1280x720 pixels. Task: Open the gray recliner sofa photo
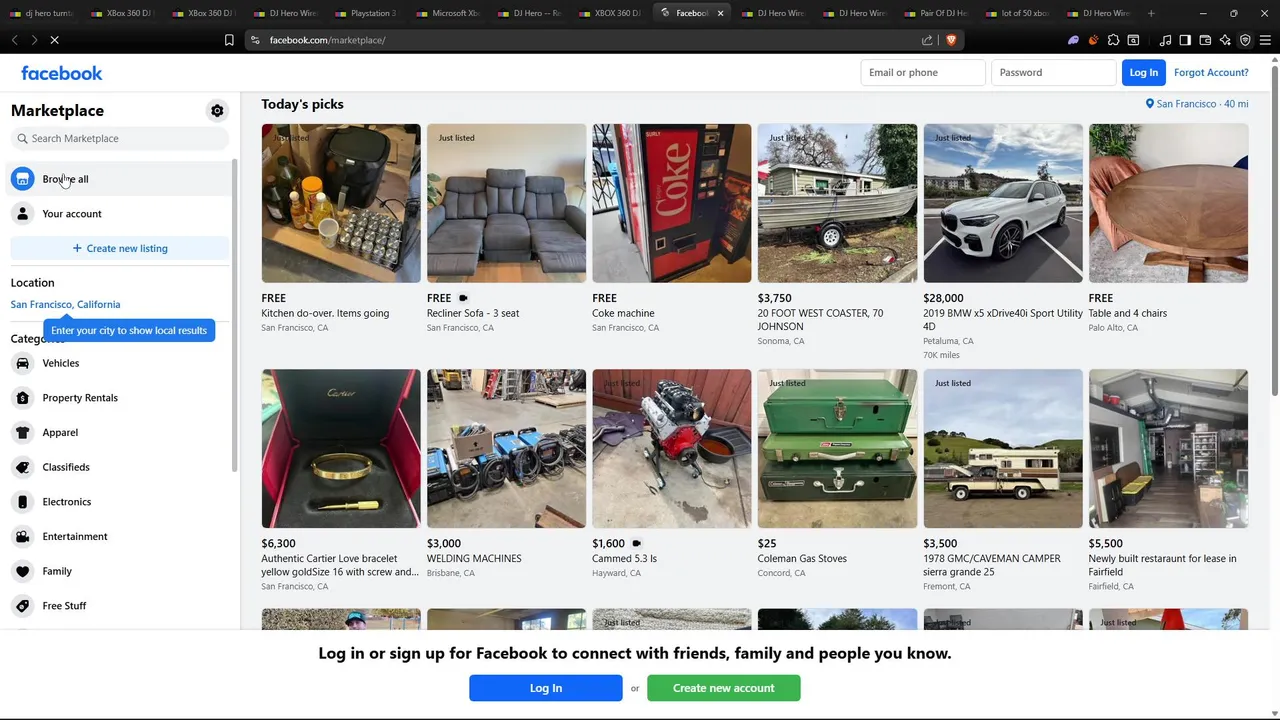pos(506,203)
